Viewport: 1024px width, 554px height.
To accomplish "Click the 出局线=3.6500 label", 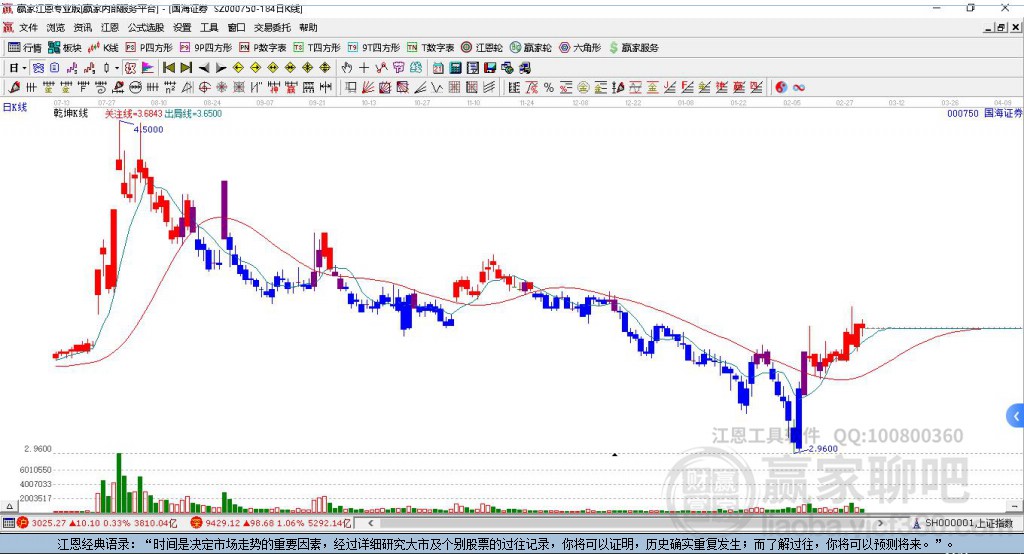I will click(193, 114).
